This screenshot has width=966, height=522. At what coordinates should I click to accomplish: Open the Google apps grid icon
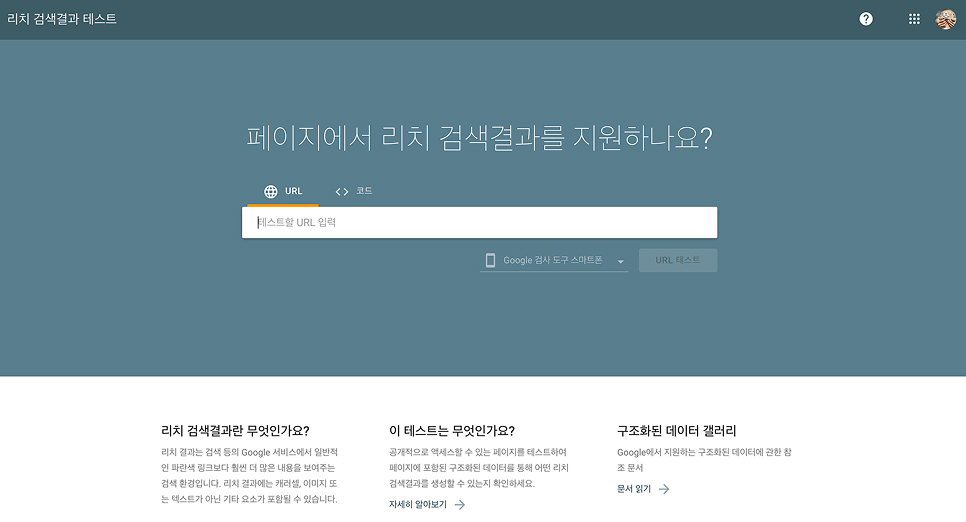914,19
